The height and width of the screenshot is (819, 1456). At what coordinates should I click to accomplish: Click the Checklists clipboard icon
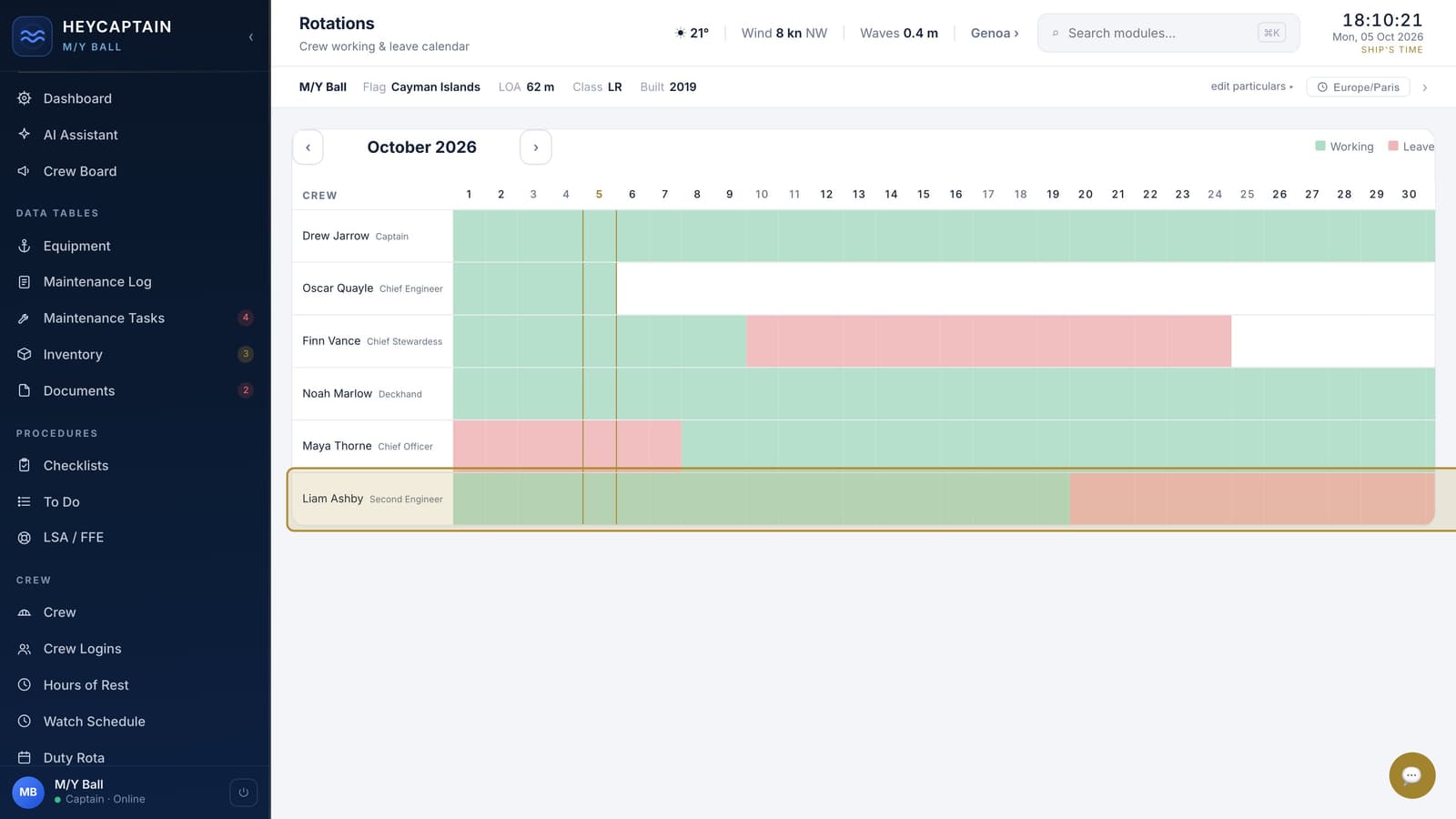[25, 465]
